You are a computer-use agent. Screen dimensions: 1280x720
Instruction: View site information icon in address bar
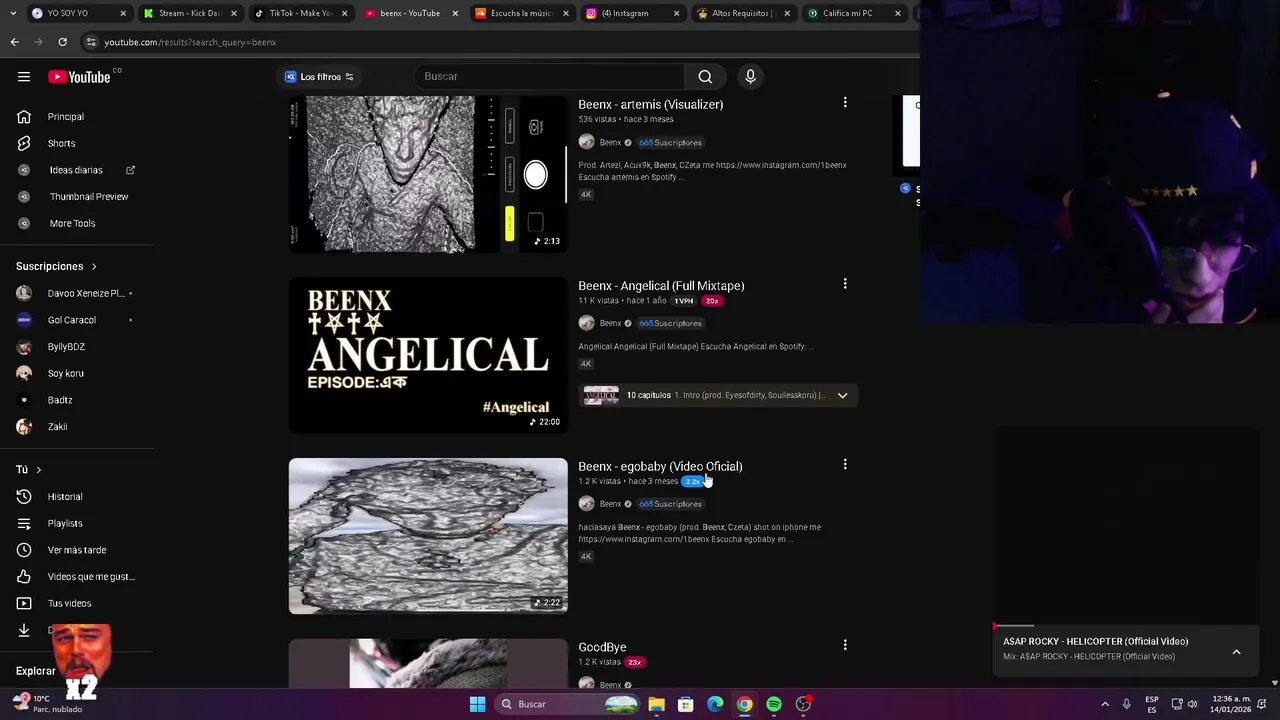pyautogui.click(x=91, y=42)
